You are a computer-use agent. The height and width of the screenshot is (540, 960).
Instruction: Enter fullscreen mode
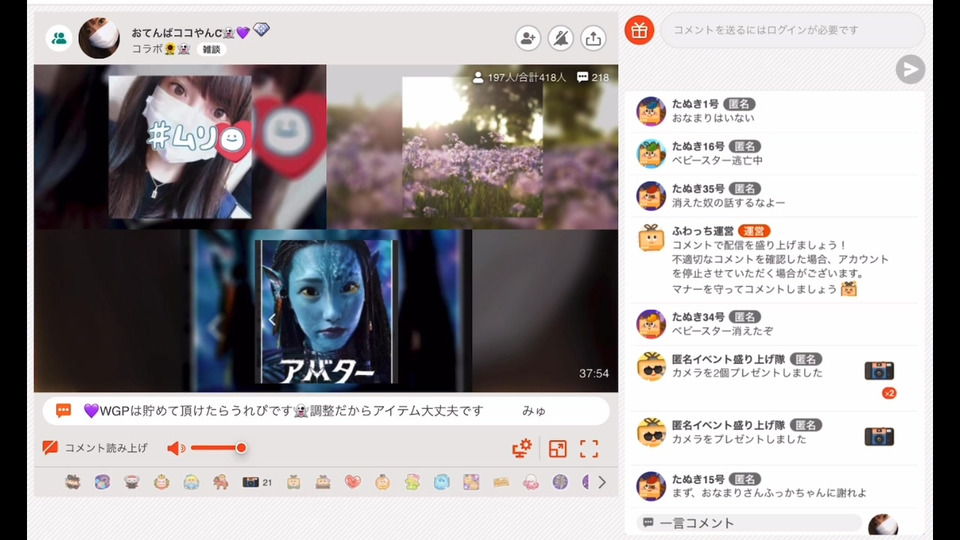pos(589,449)
